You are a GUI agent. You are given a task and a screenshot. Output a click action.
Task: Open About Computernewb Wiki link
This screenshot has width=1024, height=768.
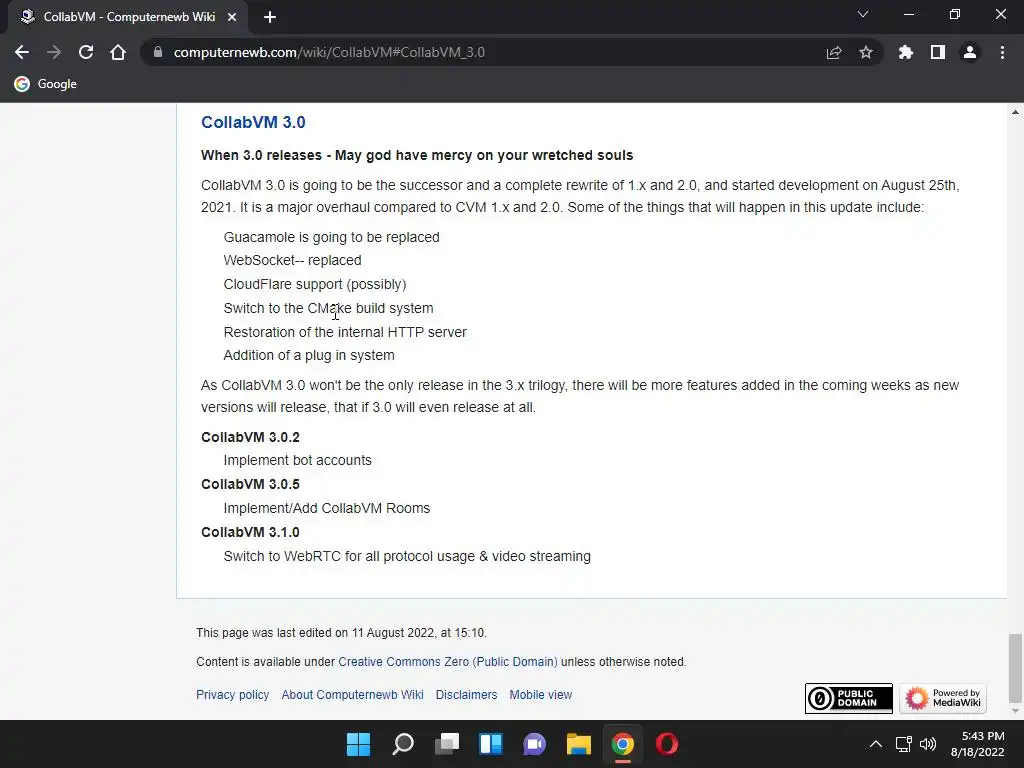pos(353,695)
